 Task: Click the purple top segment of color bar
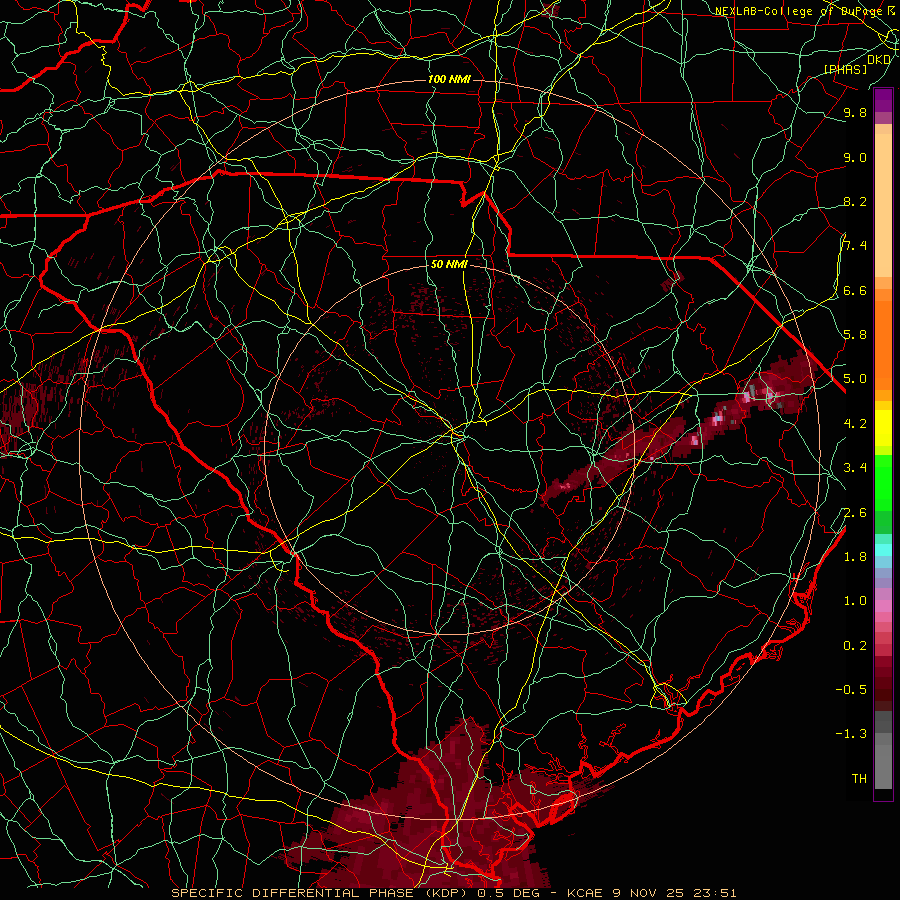coord(883,100)
